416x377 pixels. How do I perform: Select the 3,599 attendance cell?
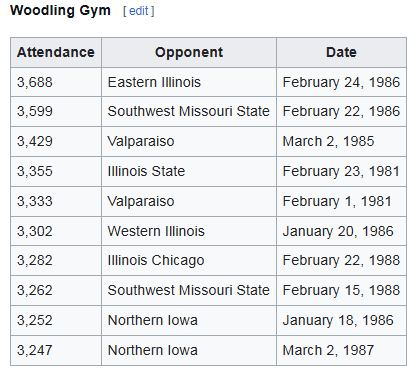click(x=56, y=112)
